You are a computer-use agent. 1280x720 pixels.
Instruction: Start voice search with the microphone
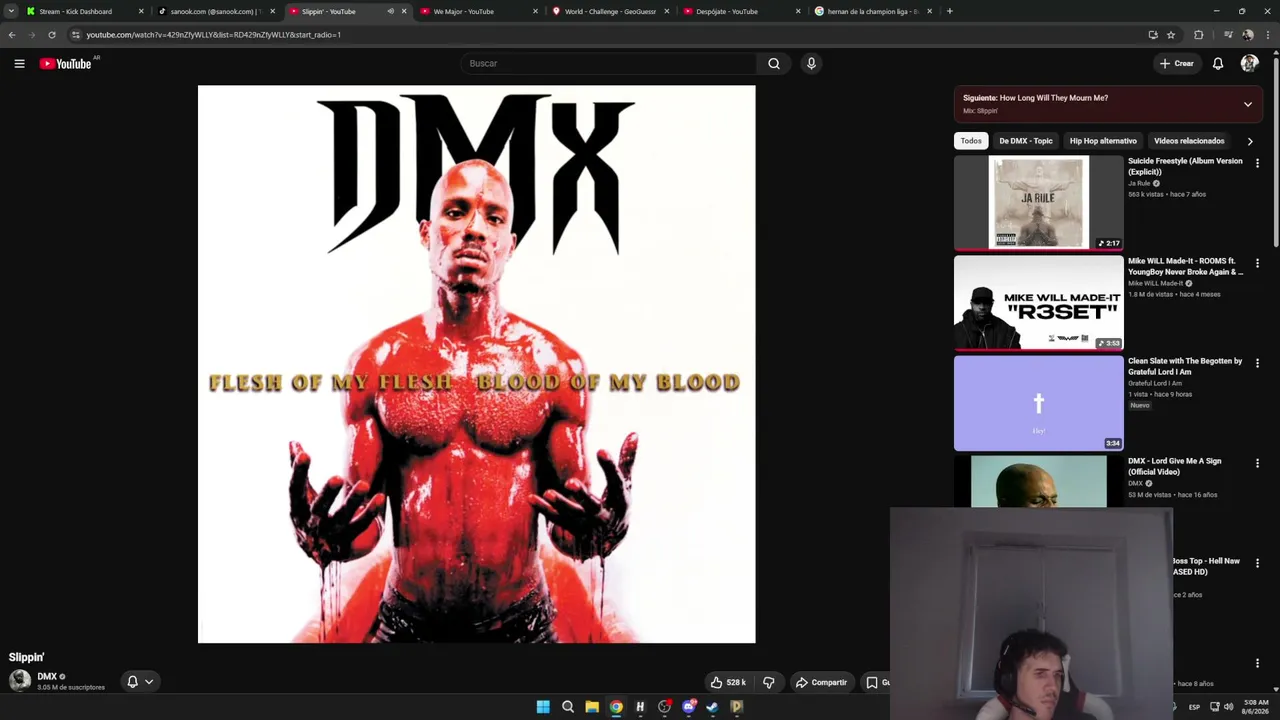click(x=811, y=63)
